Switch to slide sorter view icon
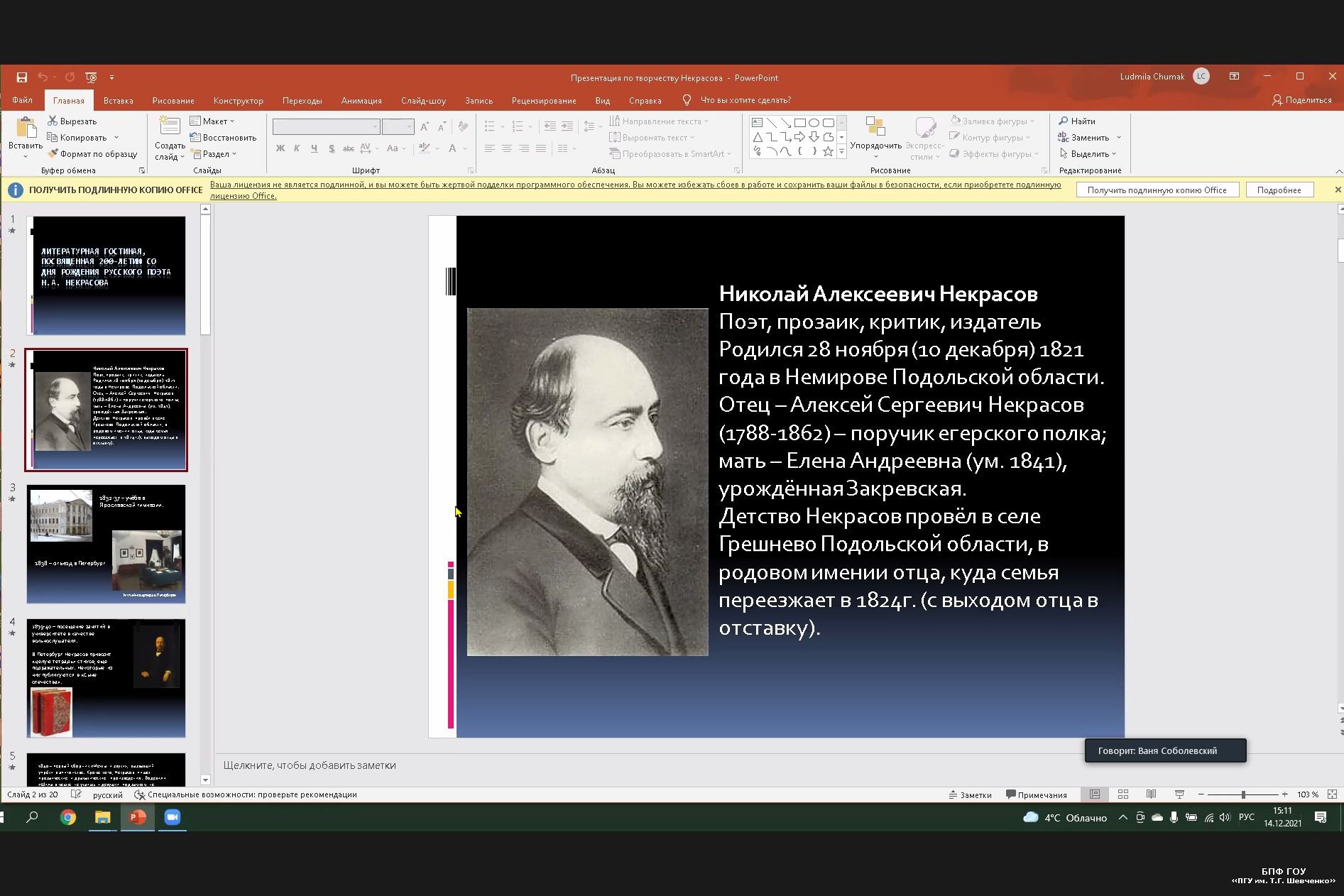Screen dimensions: 1344x896 click(1123, 794)
